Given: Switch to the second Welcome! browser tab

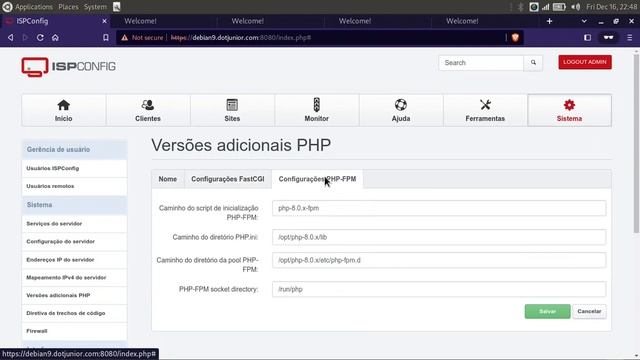Looking at the screenshot, I should (x=247, y=21).
